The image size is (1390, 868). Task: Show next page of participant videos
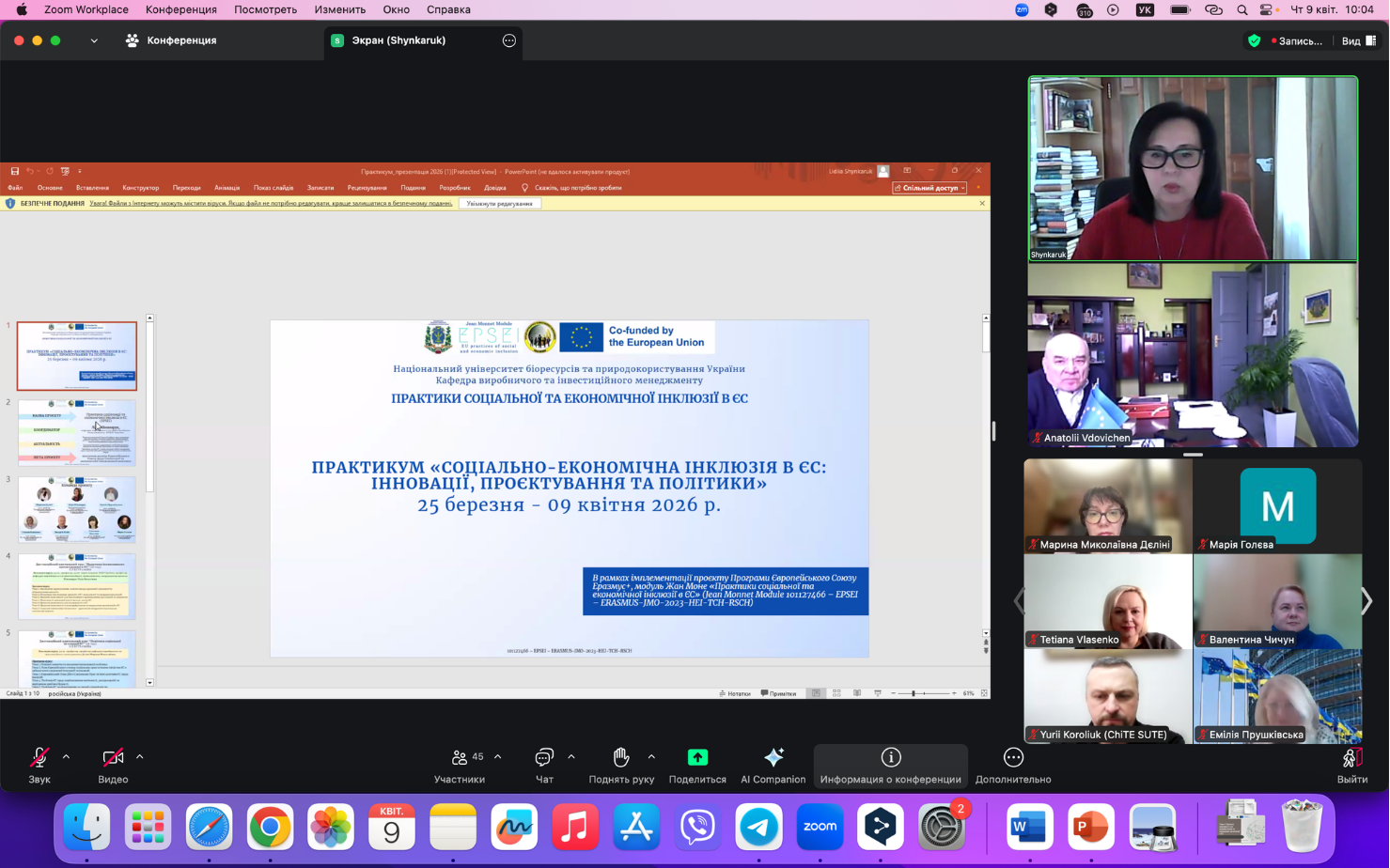[1367, 601]
